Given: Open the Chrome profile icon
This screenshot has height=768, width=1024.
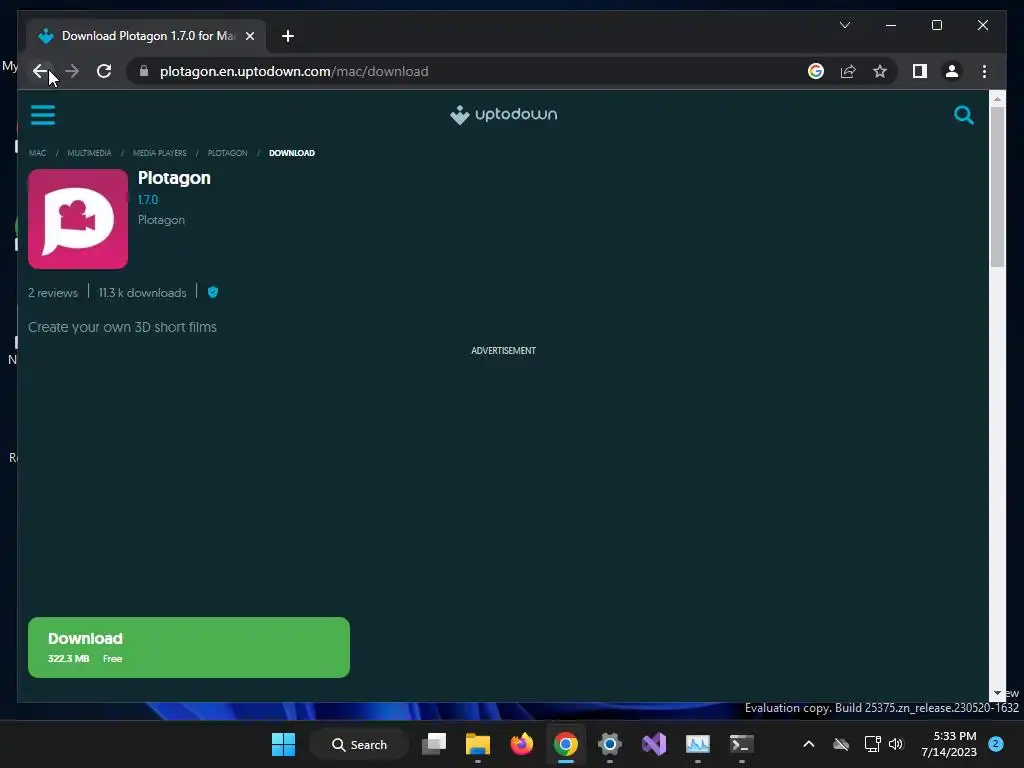Looking at the screenshot, I should tap(952, 71).
